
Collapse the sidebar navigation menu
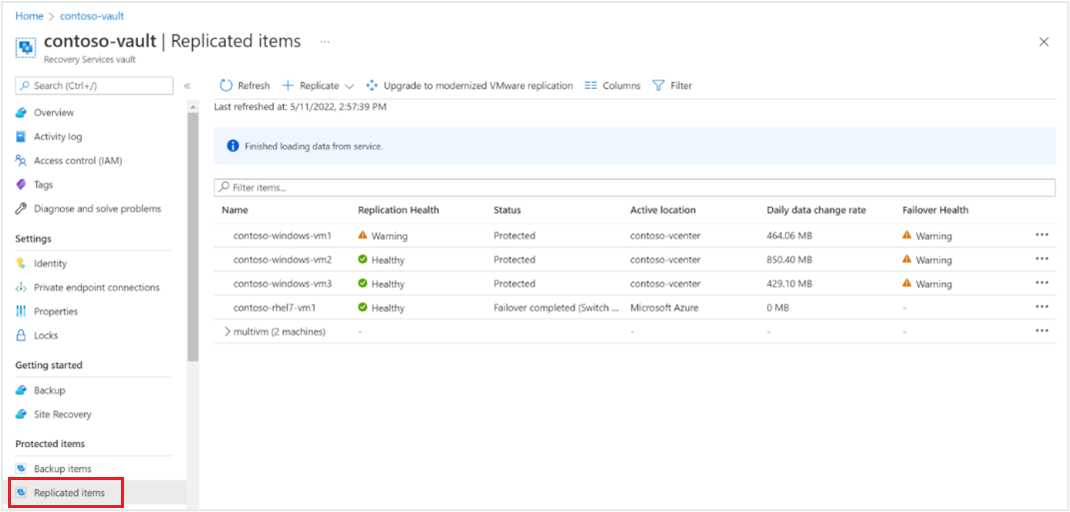(187, 86)
